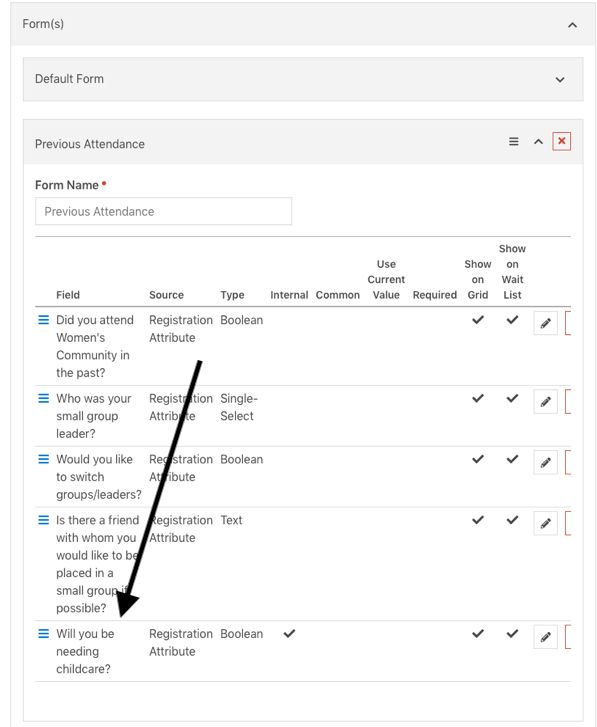
Task: Click Show on Grid check for small group leader row
Action: [x=478, y=398]
